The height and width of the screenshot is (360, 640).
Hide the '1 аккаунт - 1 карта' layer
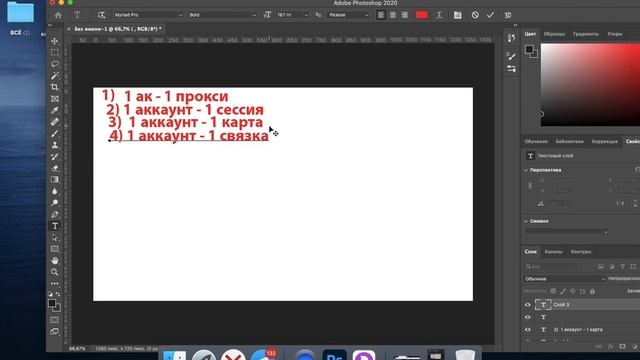click(528, 330)
